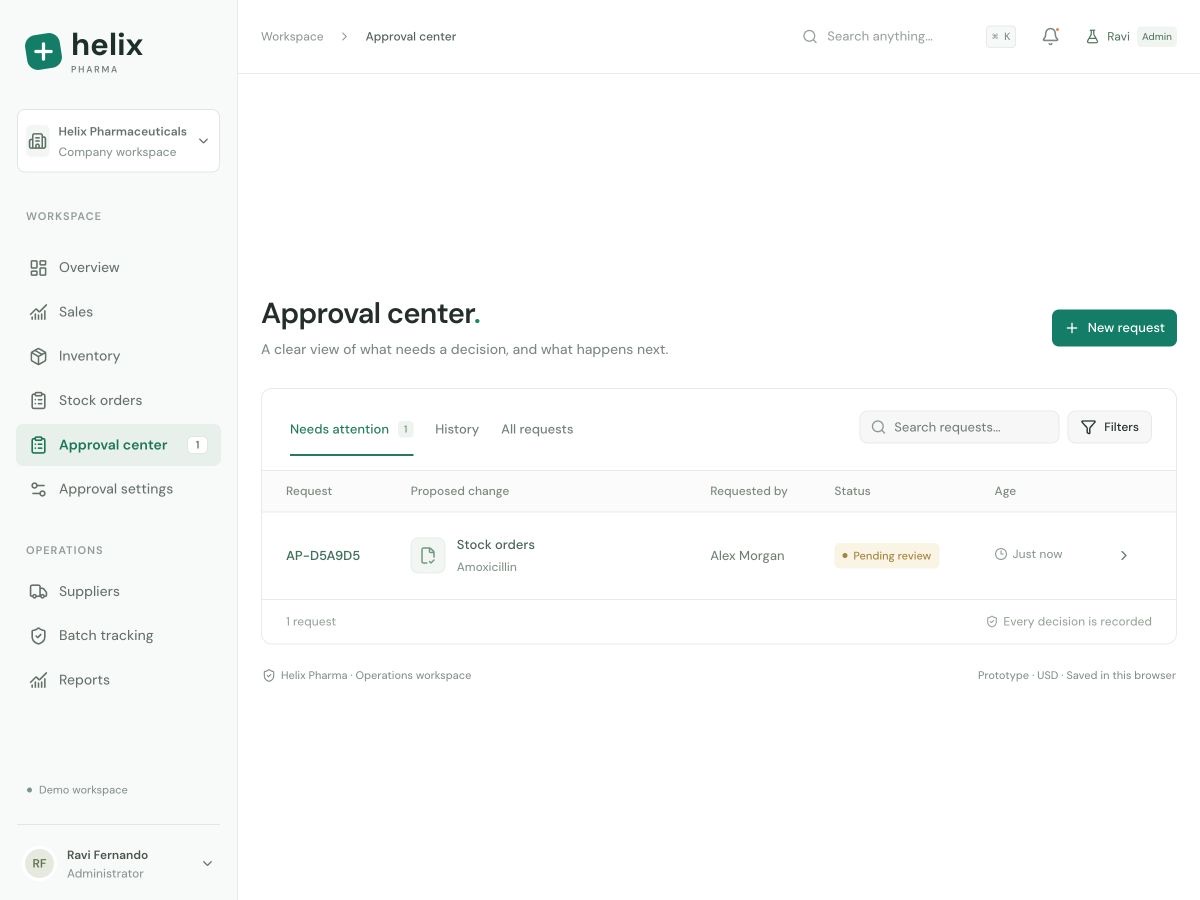Open Approval settings in the sidebar
This screenshot has width=1200, height=900.
tap(118, 489)
